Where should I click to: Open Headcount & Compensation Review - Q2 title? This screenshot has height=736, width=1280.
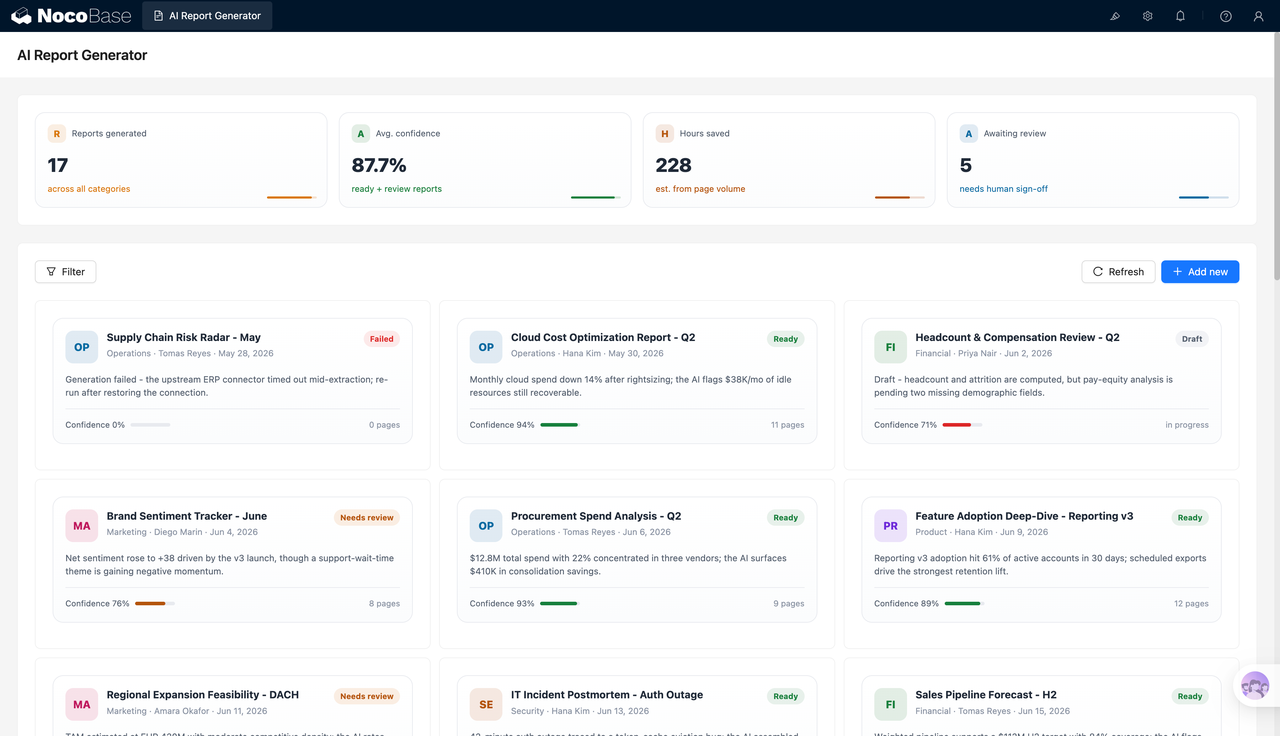1017,338
